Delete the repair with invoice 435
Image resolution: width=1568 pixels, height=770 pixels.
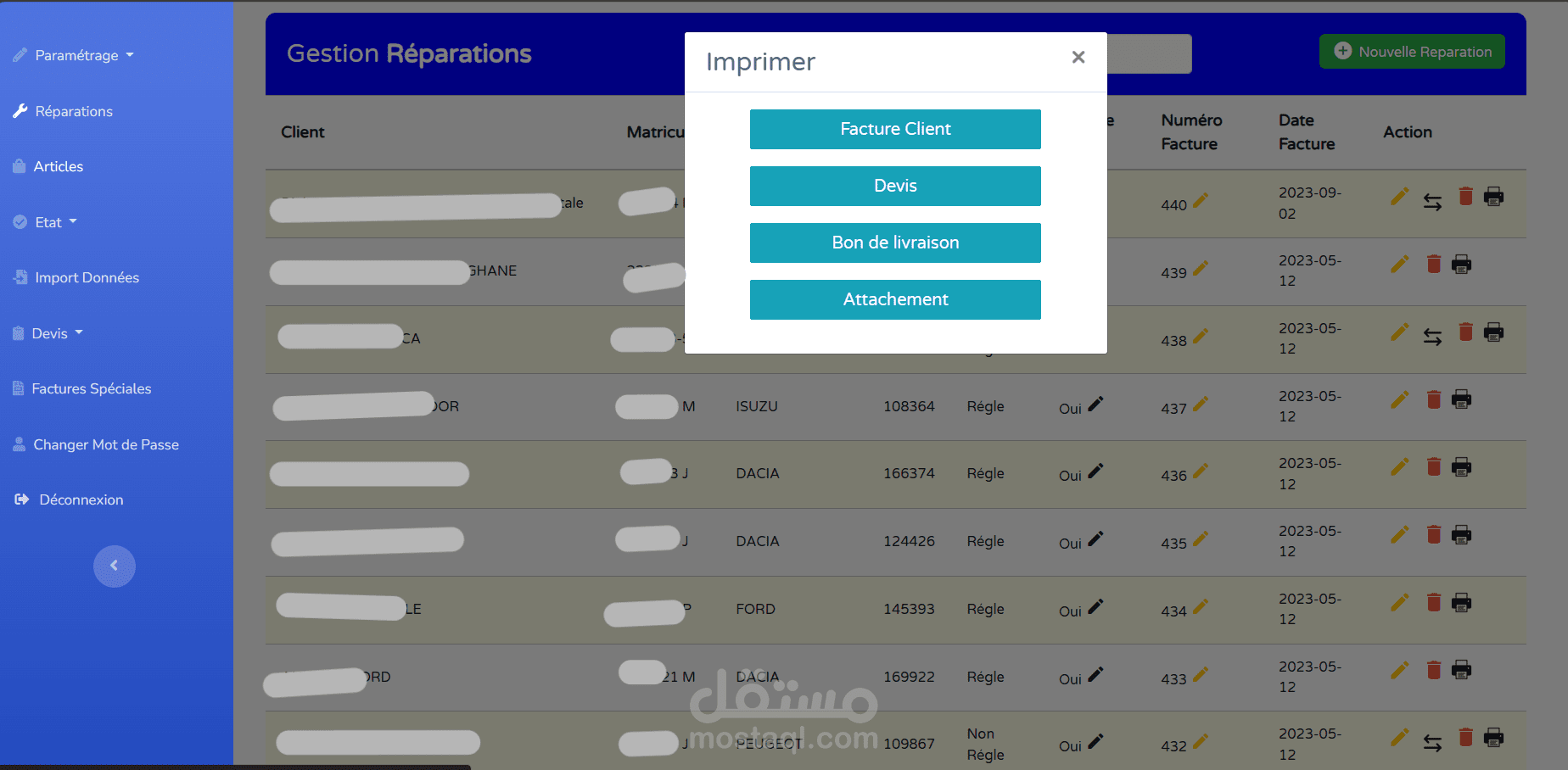click(x=1434, y=534)
